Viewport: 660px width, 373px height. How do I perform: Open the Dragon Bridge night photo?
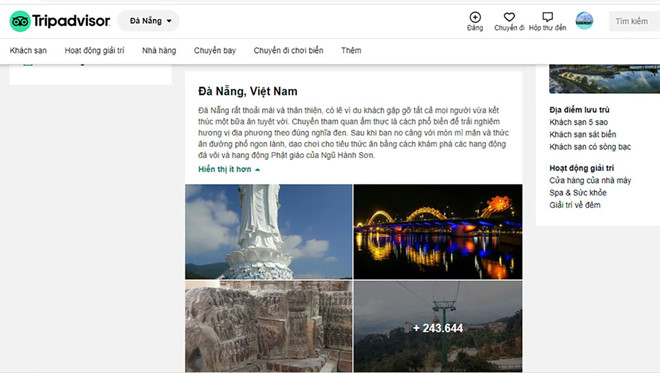coord(438,232)
